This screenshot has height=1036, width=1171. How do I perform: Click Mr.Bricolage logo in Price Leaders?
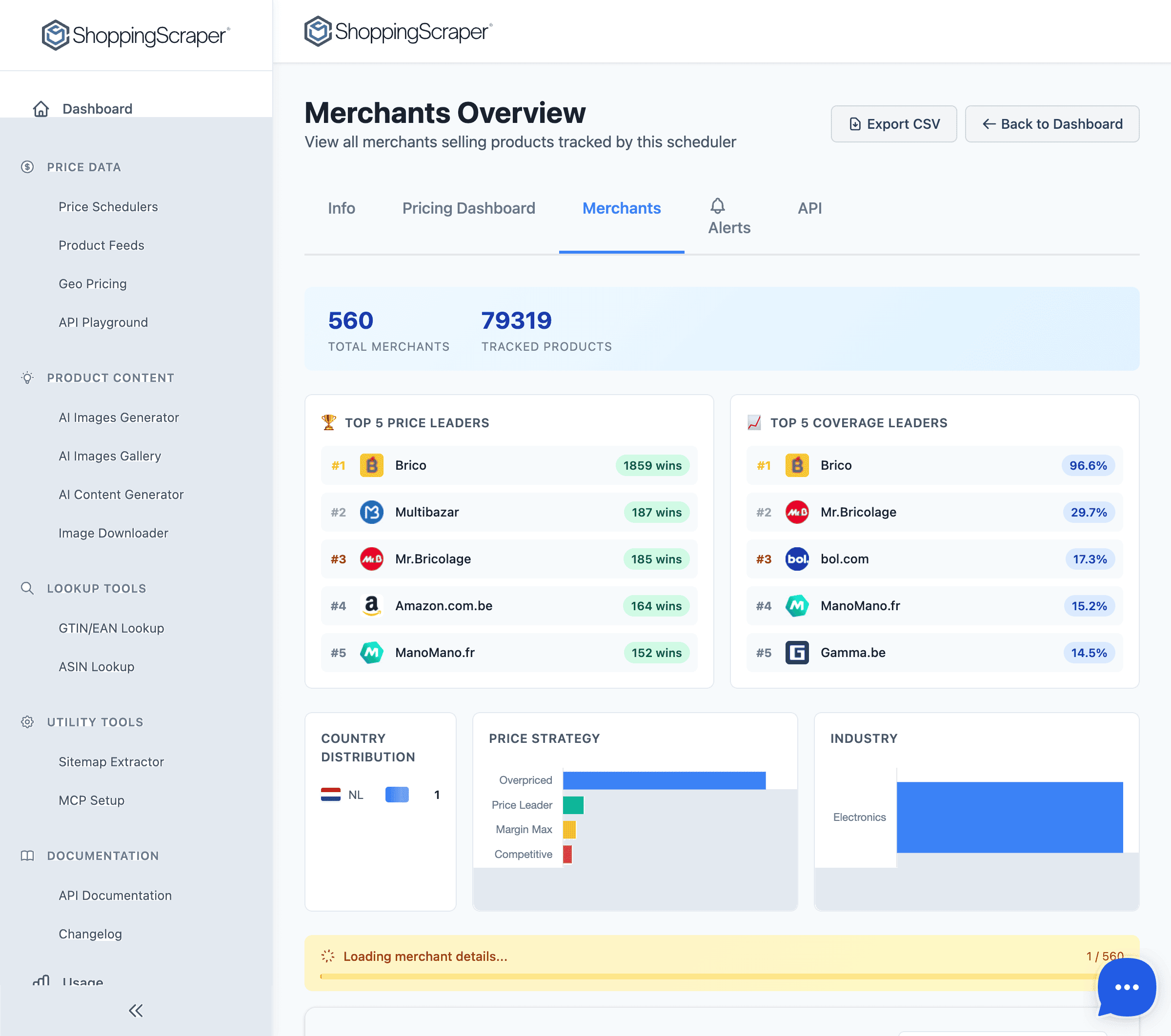coord(372,559)
